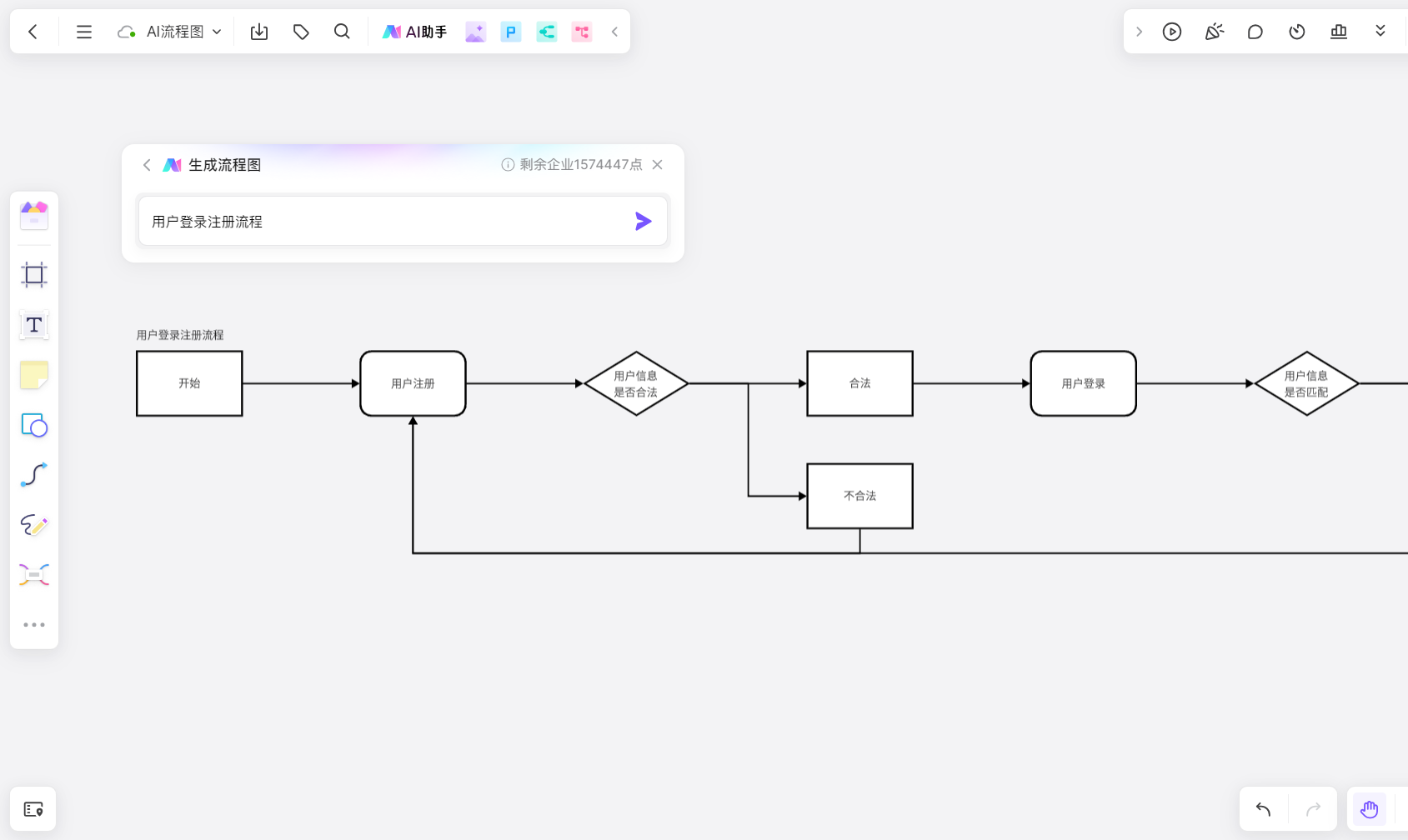Activate the pen drawing tool
1408x840 pixels.
point(34,525)
